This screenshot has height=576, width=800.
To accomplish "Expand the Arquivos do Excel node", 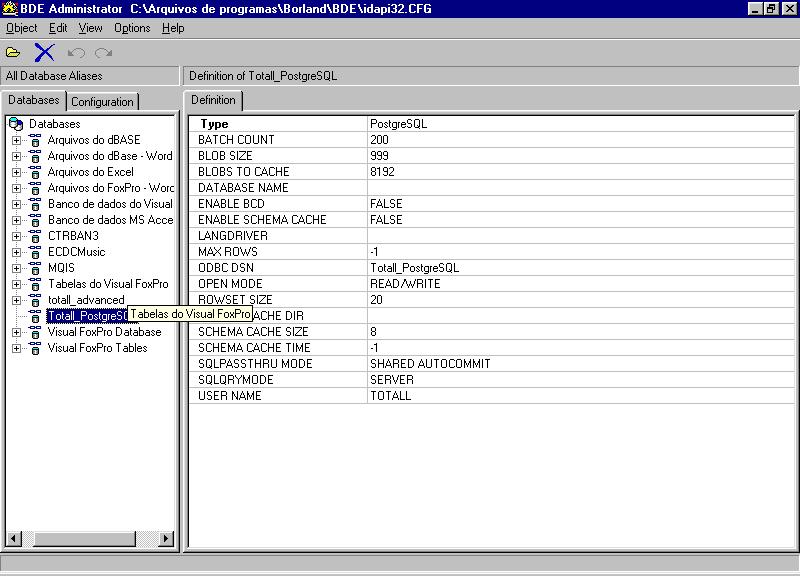I will pos(16,172).
